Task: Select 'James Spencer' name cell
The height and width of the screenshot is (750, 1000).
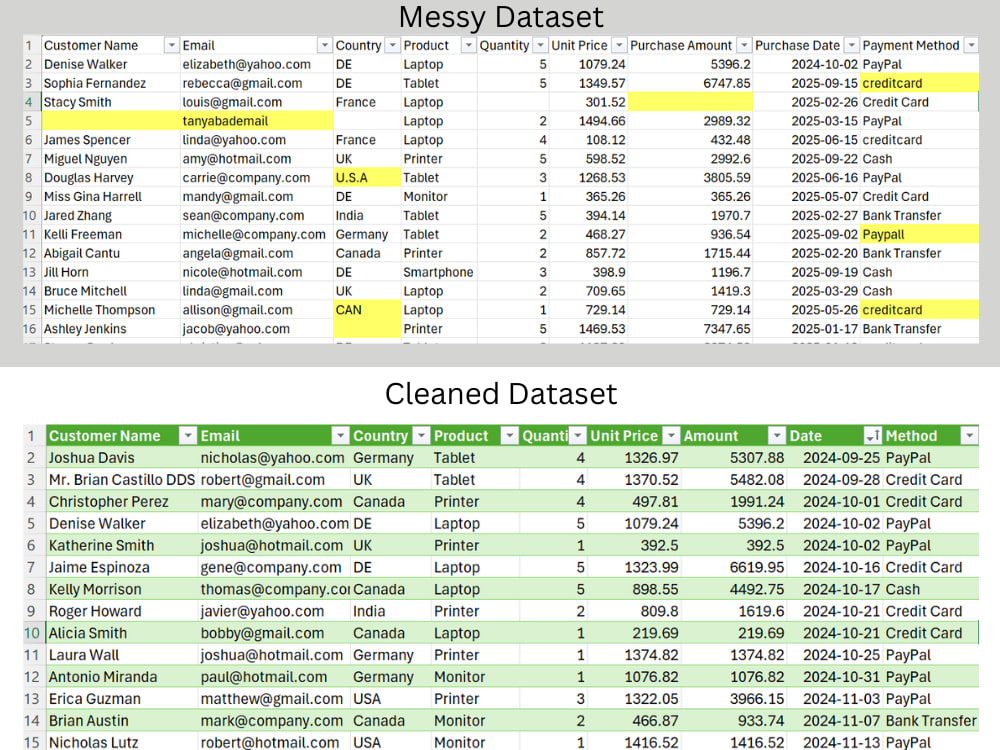Action: [111, 140]
